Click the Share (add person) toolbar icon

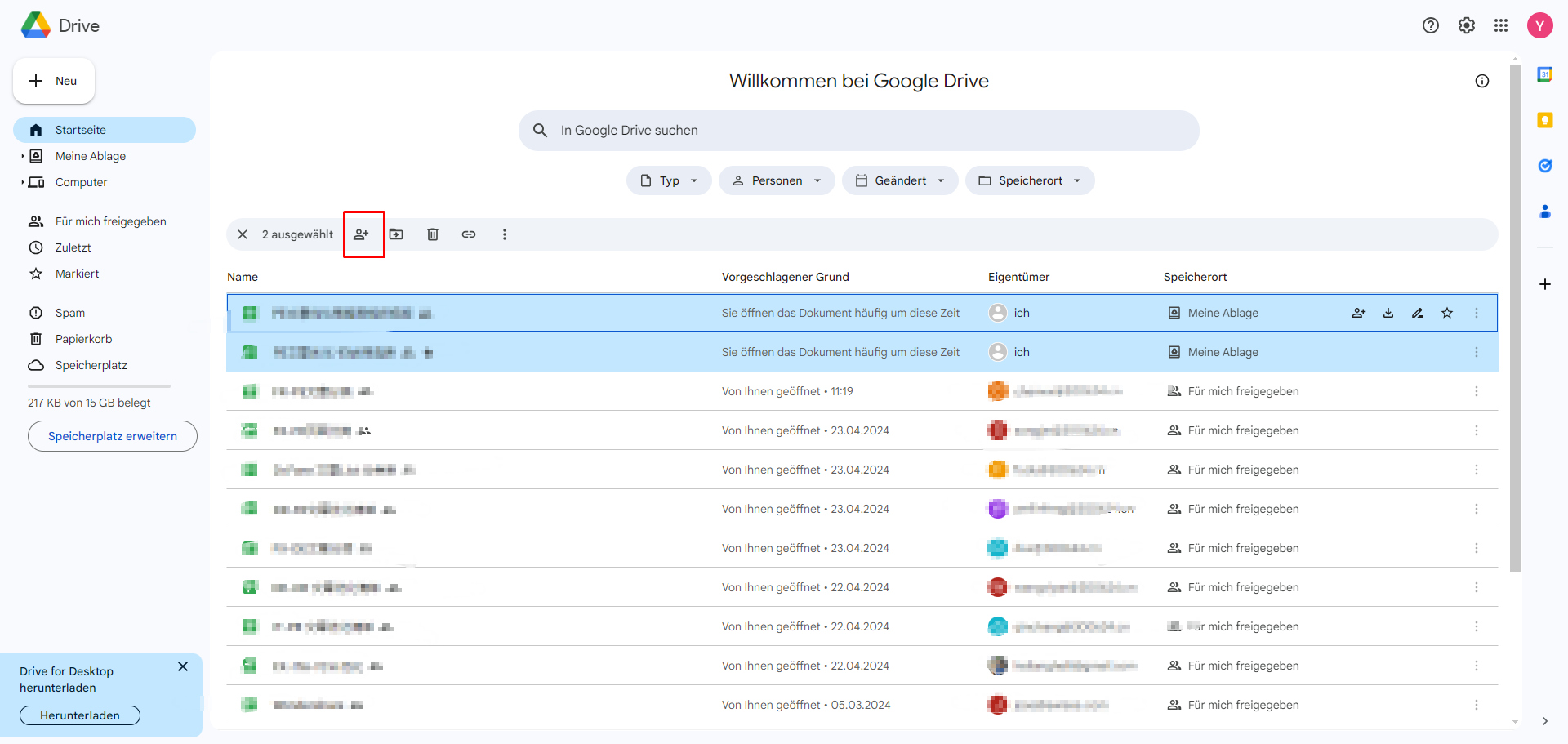point(361,234)
